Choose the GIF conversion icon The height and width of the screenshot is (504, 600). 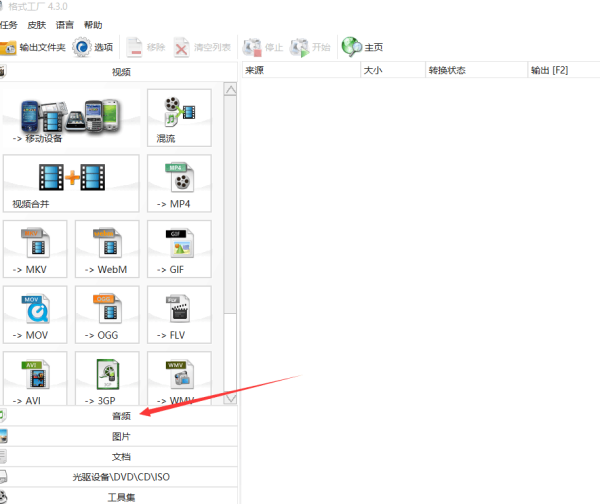pyautogui.click(x=179, y=249)
